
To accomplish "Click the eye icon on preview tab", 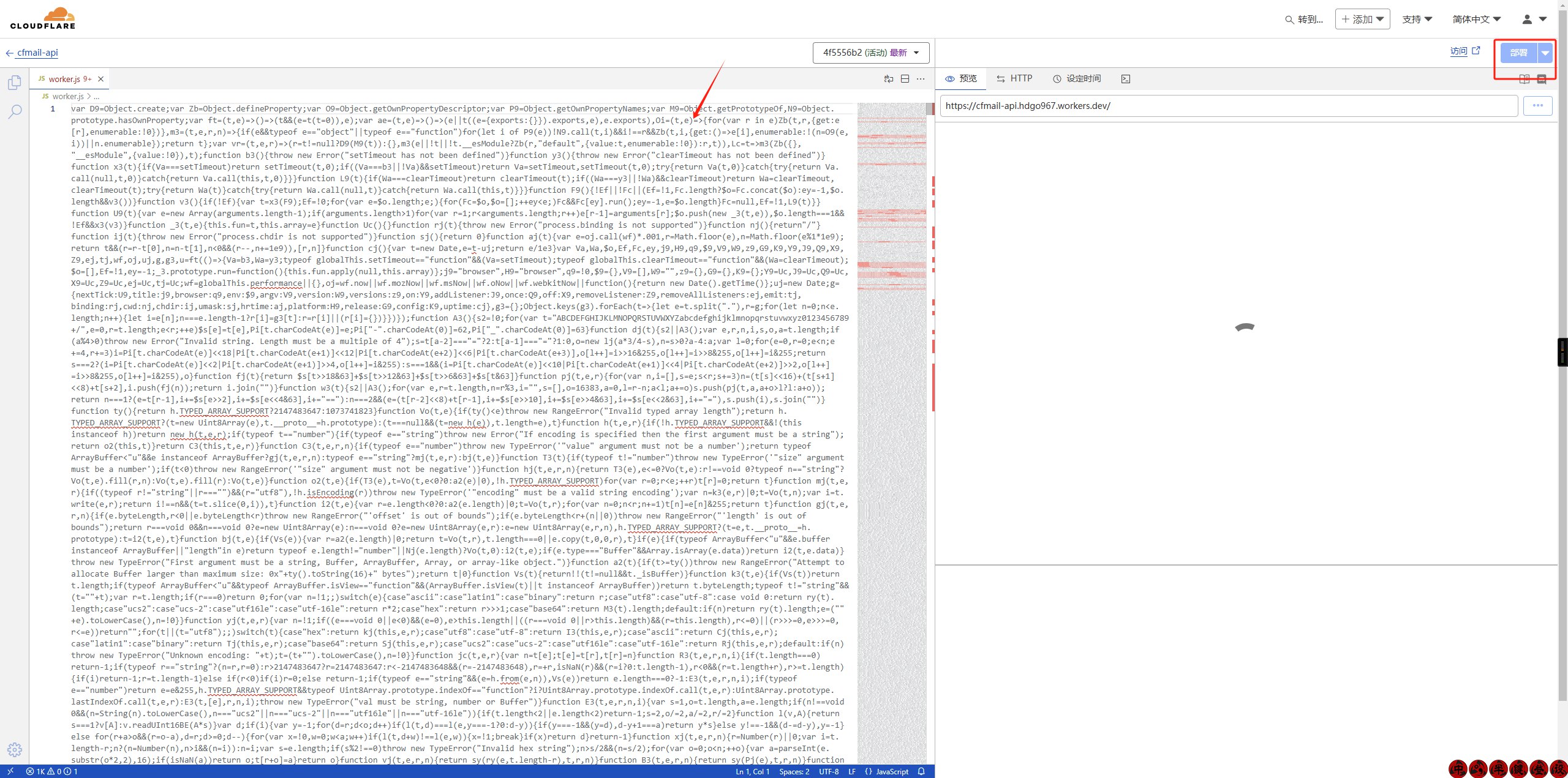I will pos(950,79).
